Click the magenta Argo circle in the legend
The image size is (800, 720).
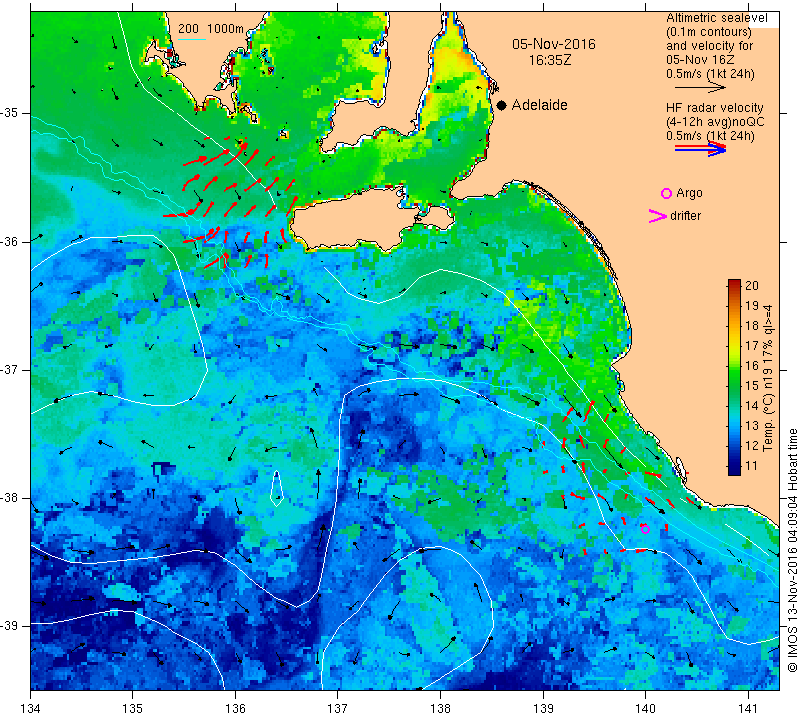point(666,193)
